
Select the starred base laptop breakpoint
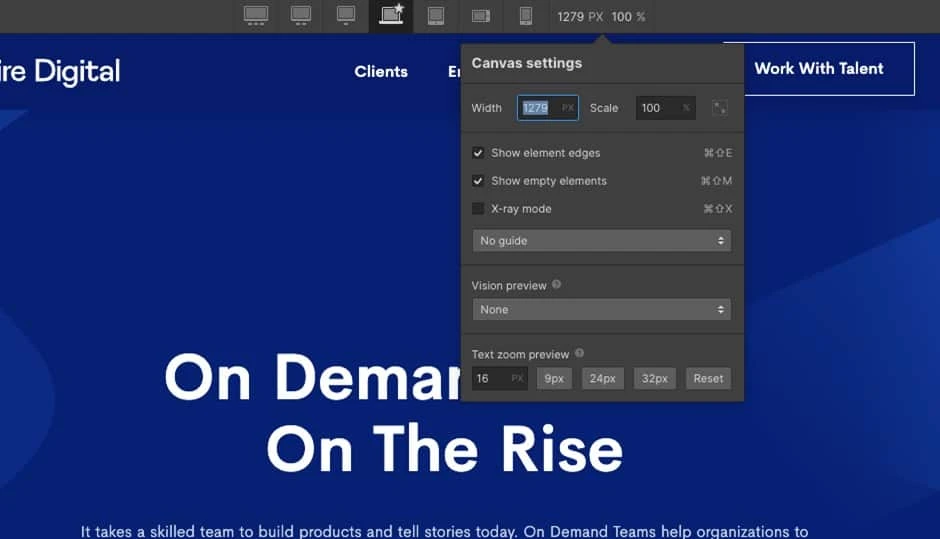point(391,16)
